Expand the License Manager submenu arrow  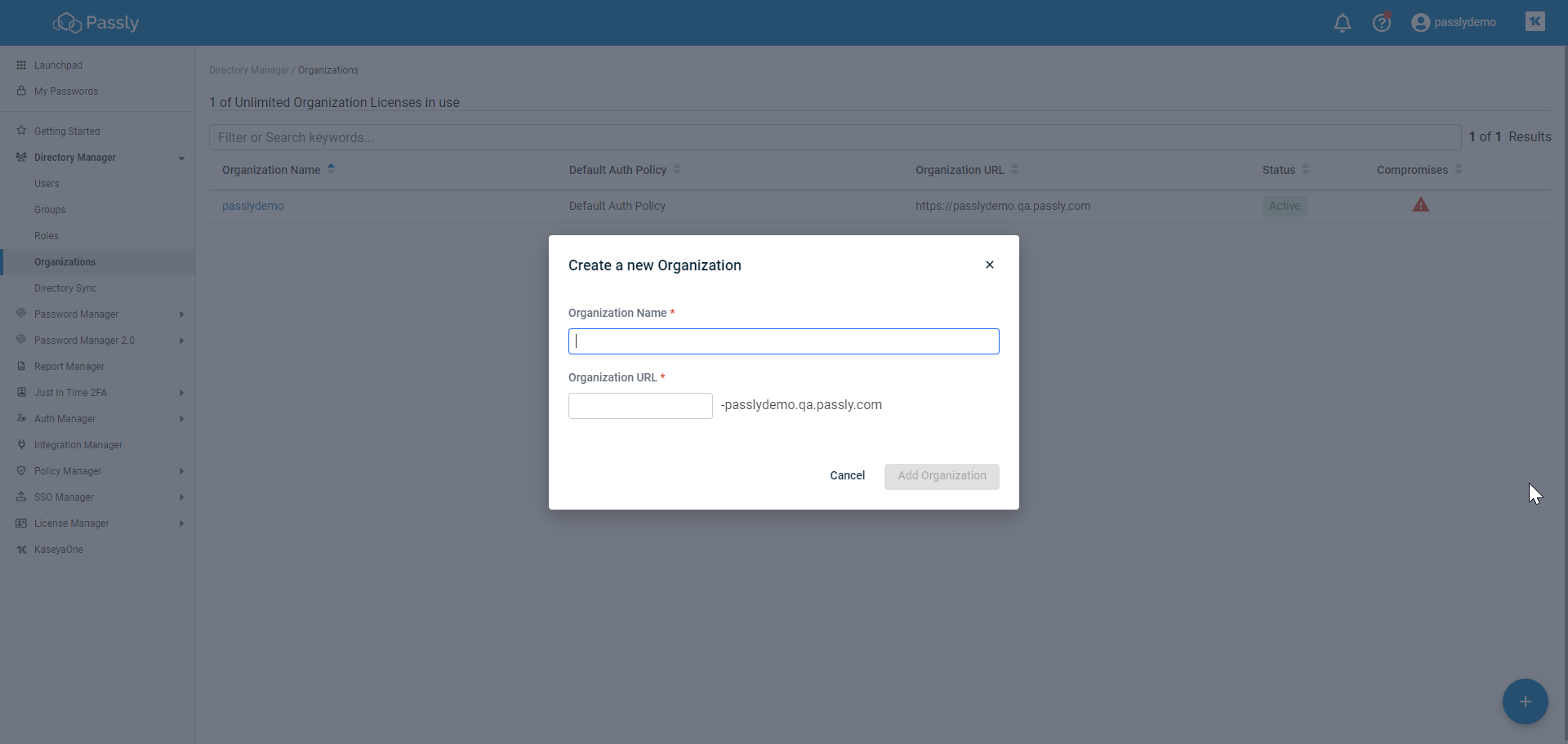(181, 523)
